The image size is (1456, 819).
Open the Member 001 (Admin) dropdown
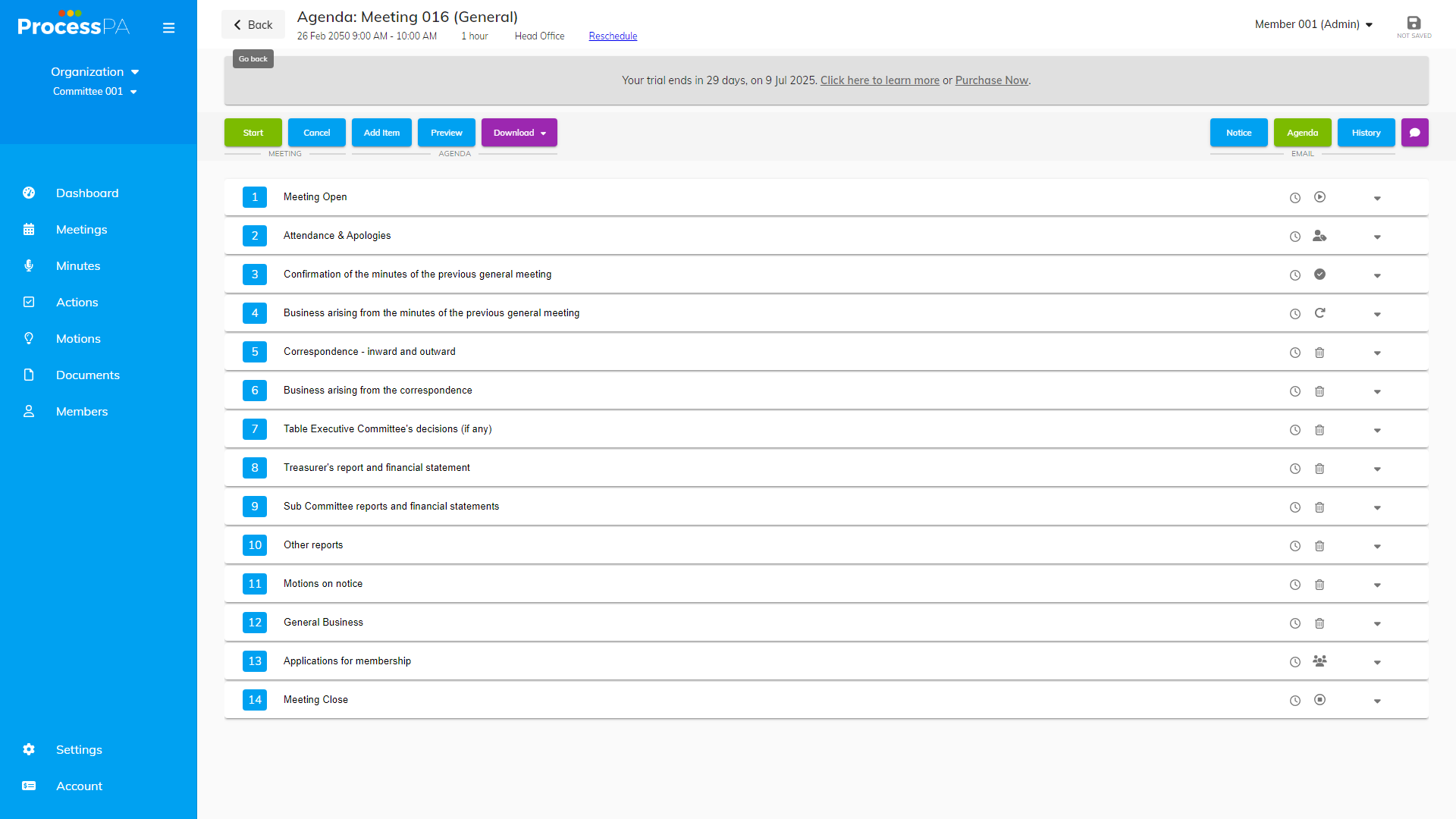tap(1313, 24)
